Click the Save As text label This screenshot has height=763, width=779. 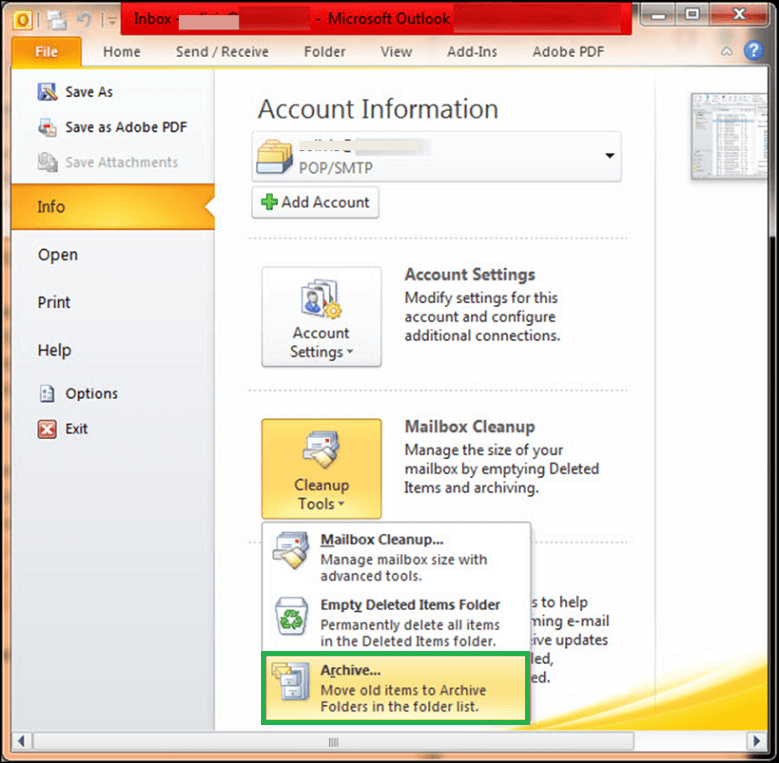[x=89, y=92]
